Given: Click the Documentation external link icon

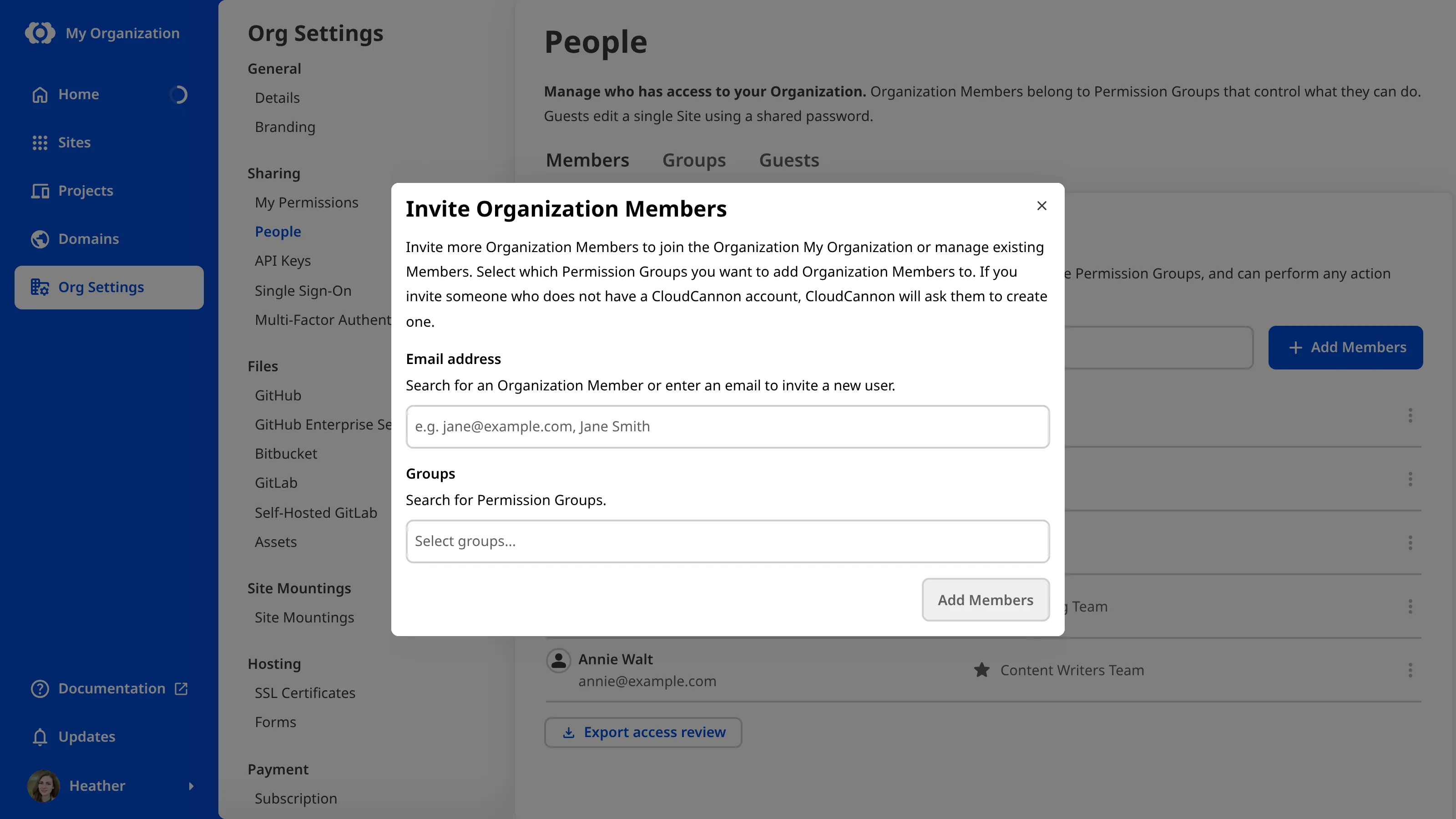Looking at the screenshot, I should (181, 688).
